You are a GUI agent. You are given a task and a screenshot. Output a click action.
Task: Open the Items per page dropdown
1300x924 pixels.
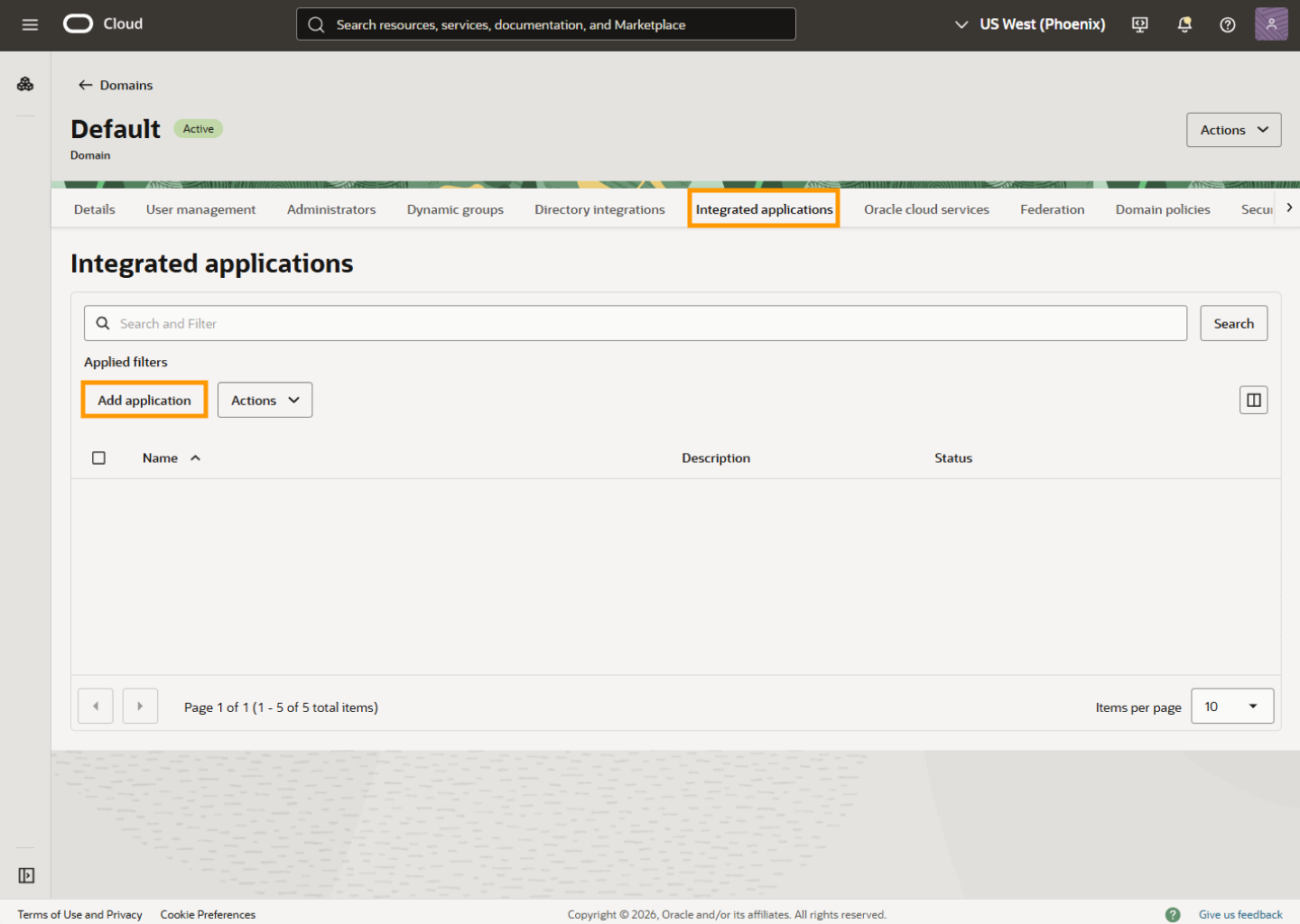coord(1232,707)
